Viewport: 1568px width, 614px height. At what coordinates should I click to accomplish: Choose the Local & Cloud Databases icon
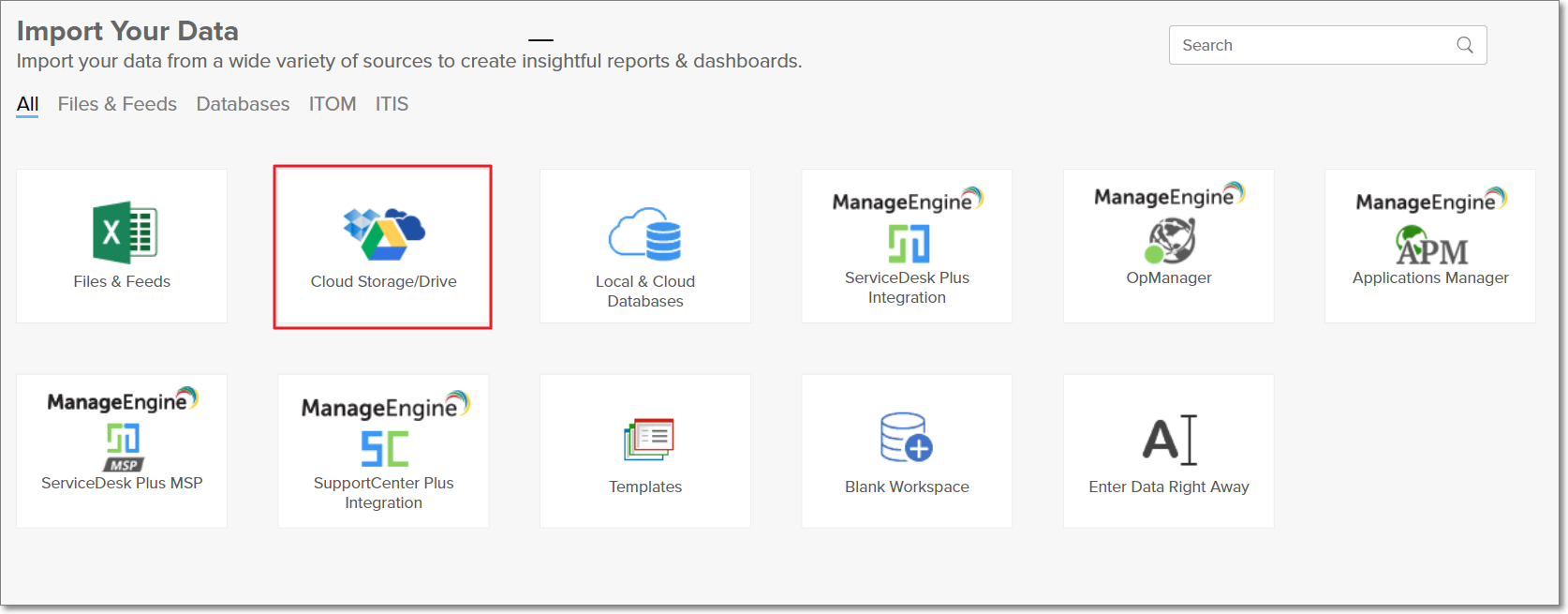click(645, 233)
